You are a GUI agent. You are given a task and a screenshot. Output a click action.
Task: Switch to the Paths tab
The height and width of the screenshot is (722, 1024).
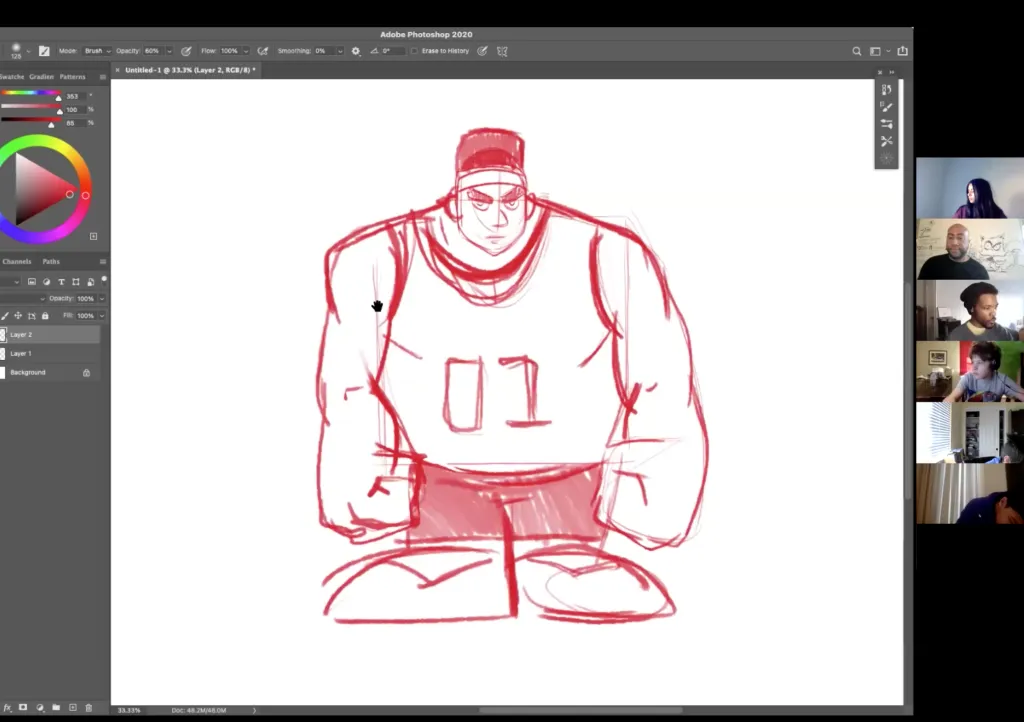point(51,262)
